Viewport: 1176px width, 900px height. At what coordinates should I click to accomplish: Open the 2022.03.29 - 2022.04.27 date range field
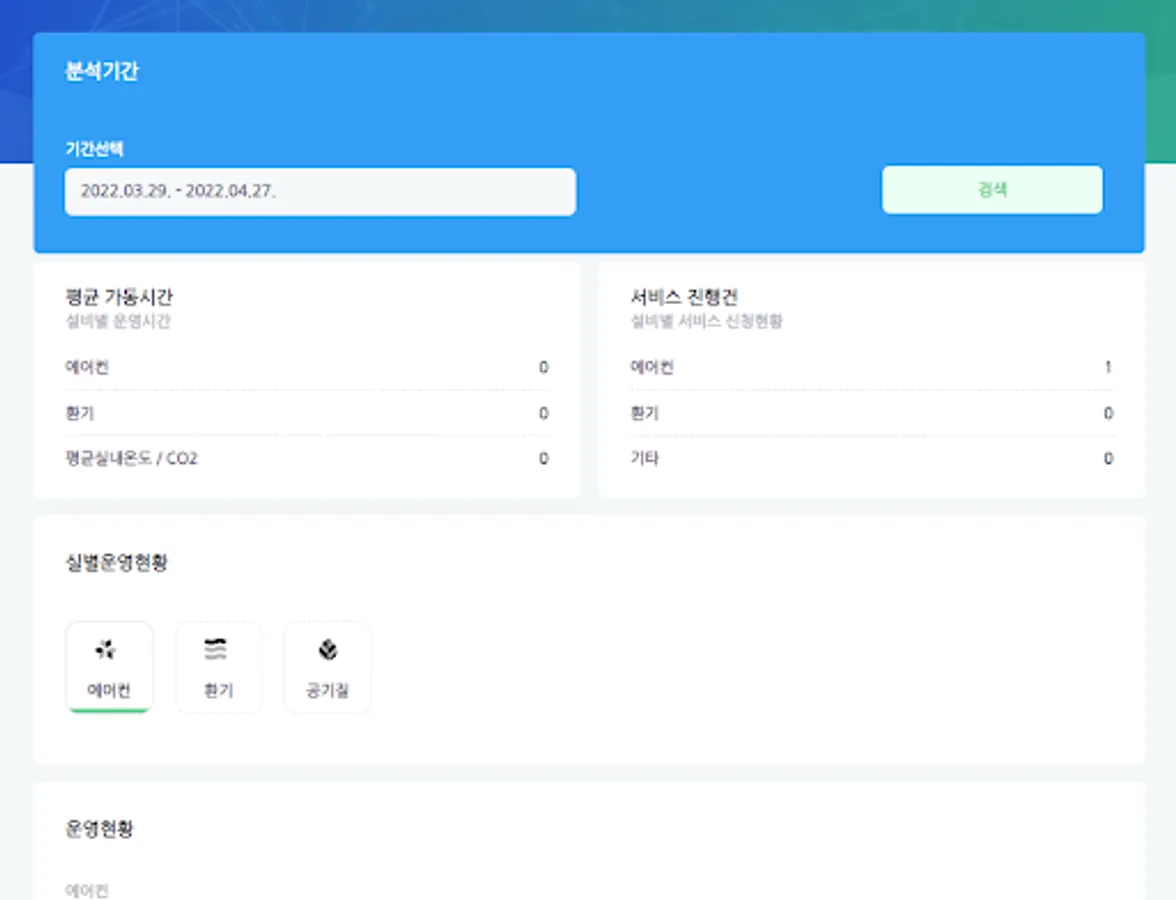tap(320, 191)
